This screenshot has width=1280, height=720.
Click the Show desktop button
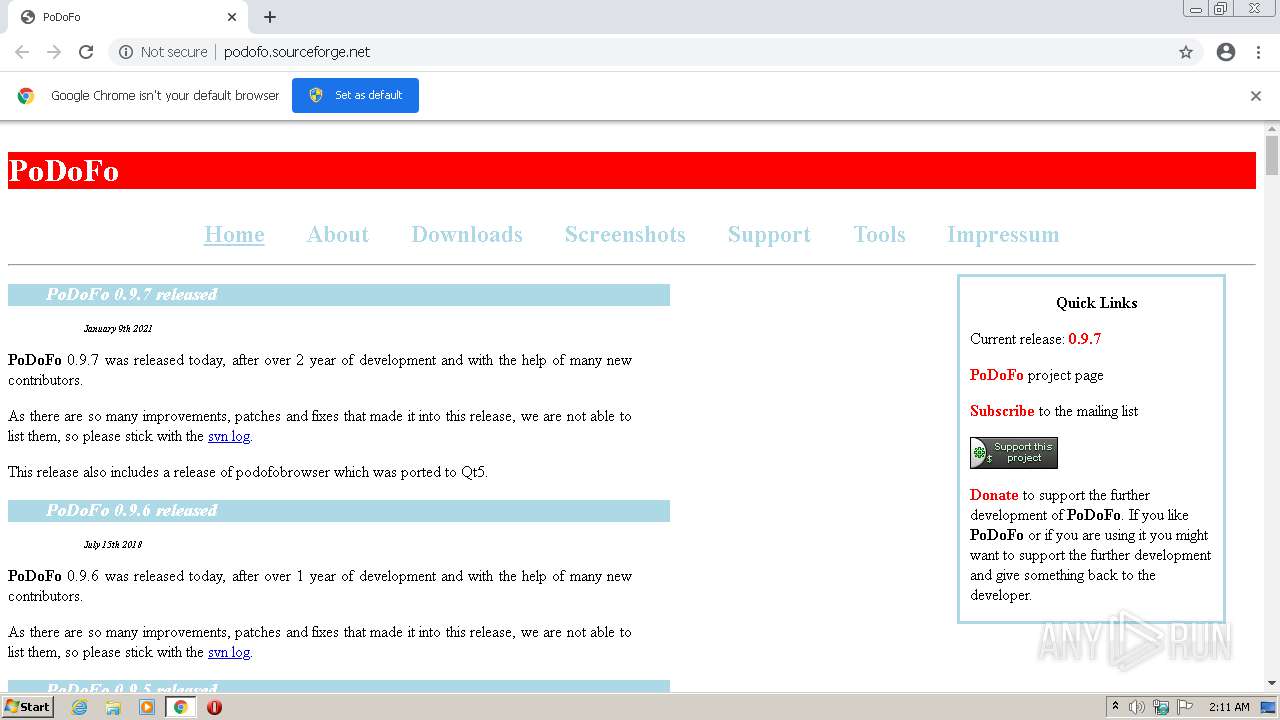click(1268, 707)
